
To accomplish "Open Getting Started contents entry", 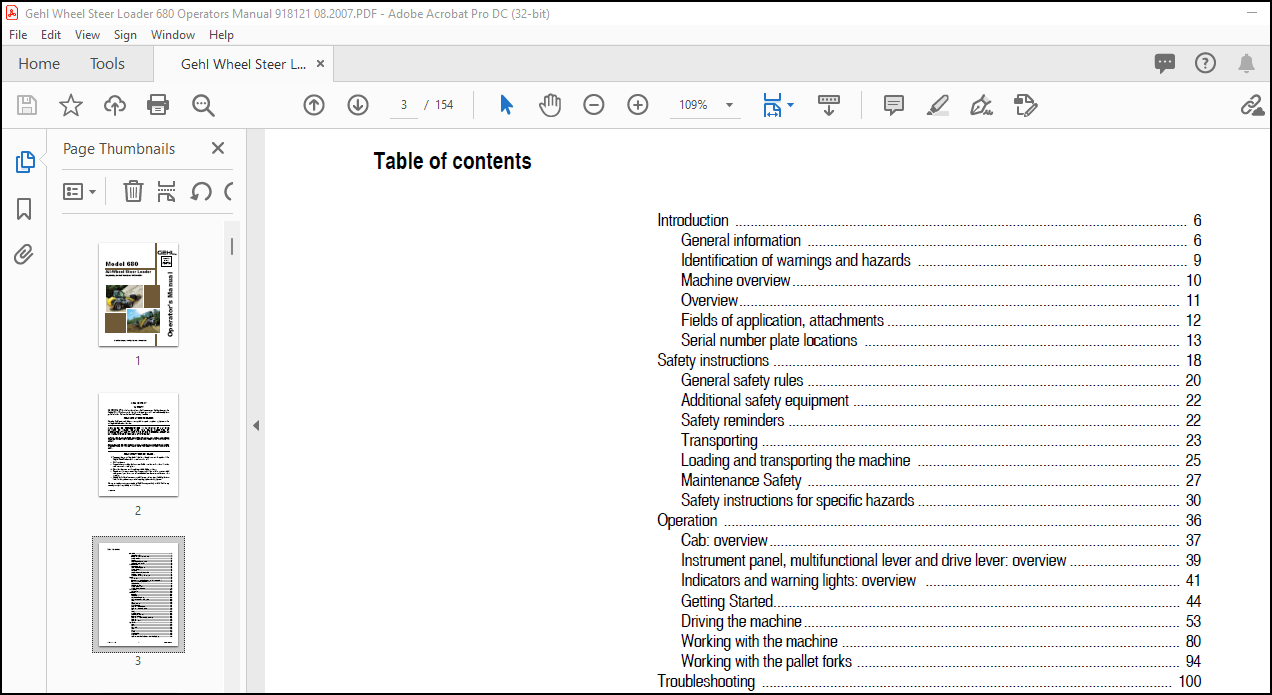I will [727, 601].
